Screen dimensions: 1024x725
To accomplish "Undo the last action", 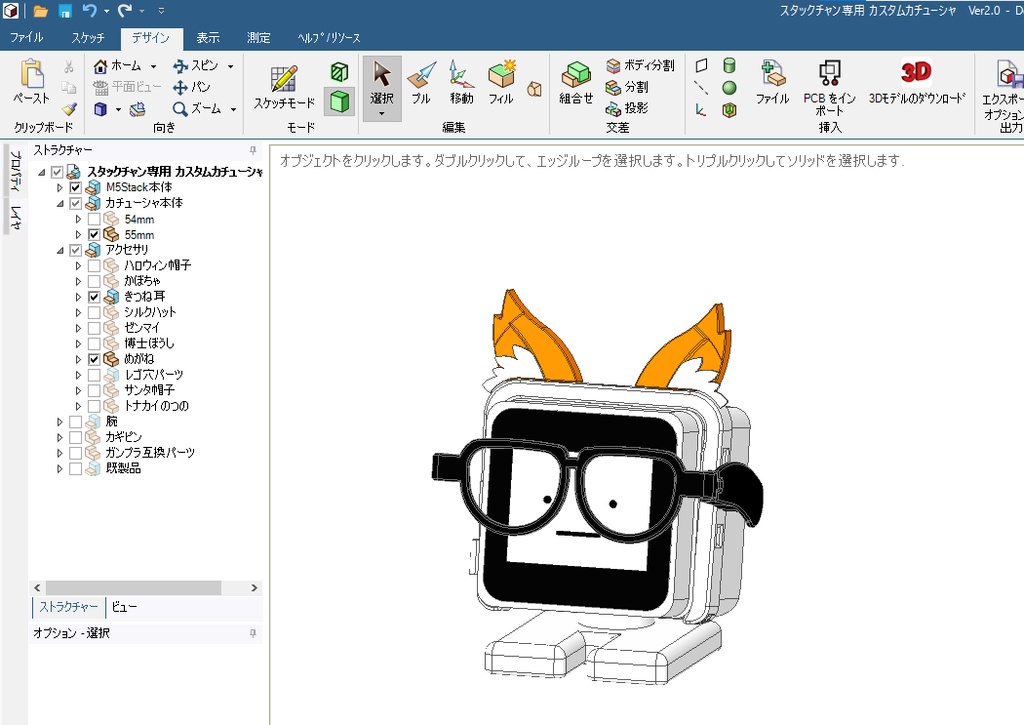I will 89,10.
